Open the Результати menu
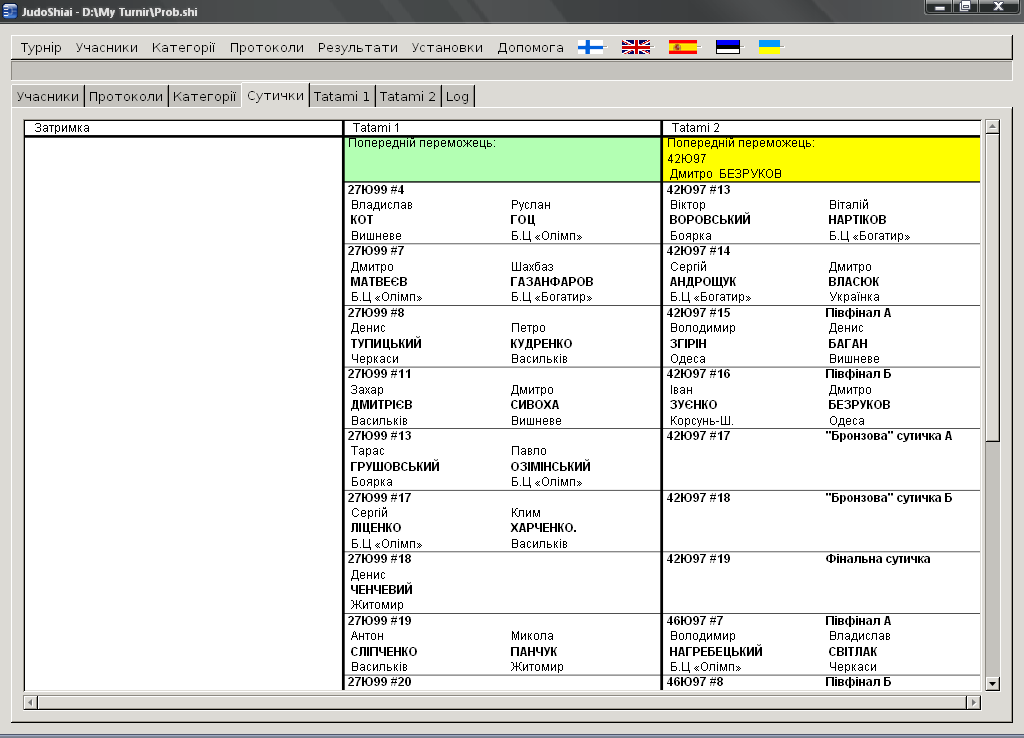The image size is (1024, 738). 358,47
